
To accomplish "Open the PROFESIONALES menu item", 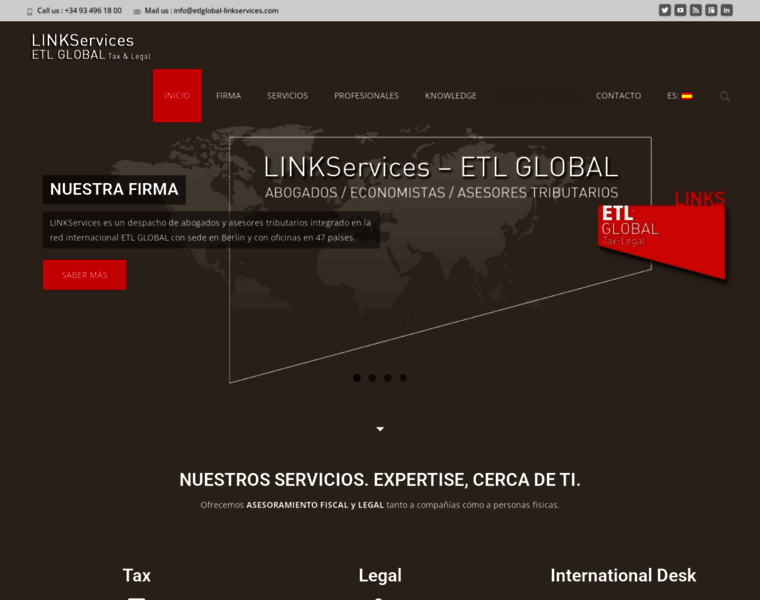I will pyautogui.click(x=366, y=96).
